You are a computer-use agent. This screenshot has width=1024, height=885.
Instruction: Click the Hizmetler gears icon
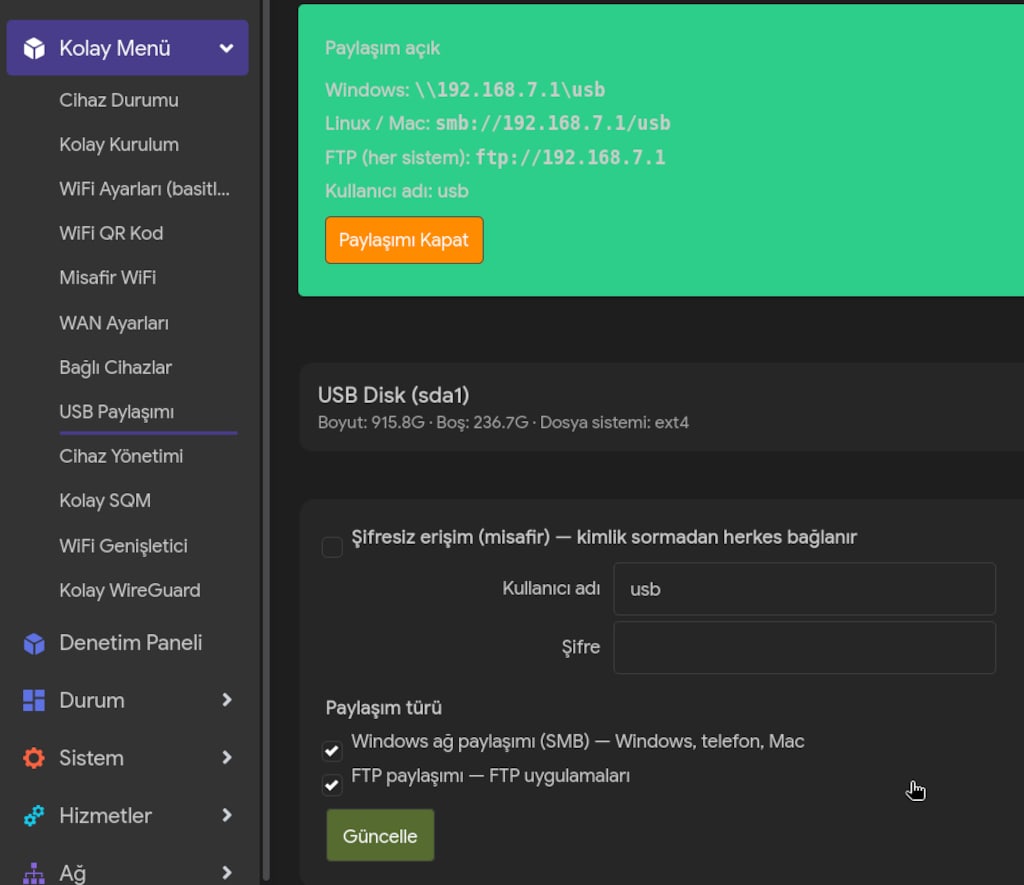34,815
